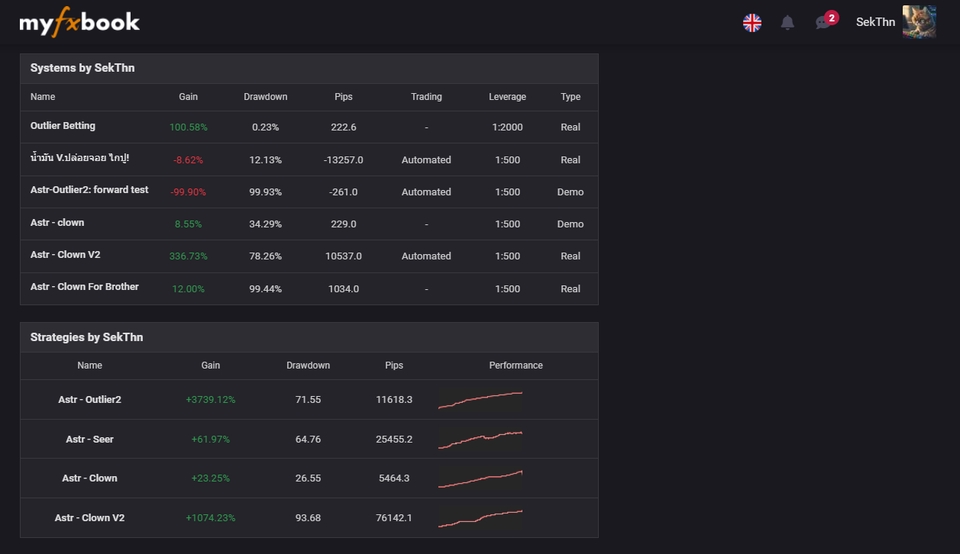
Task: Open Astr - Clown V2 strategy row
Action: click(89, 518)
